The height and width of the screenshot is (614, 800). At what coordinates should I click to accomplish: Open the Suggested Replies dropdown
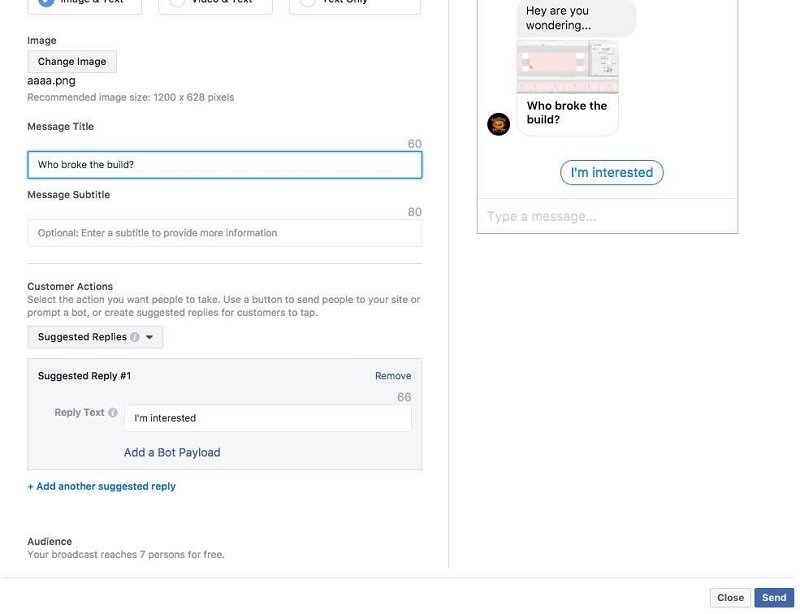click(x=95, y=337)
